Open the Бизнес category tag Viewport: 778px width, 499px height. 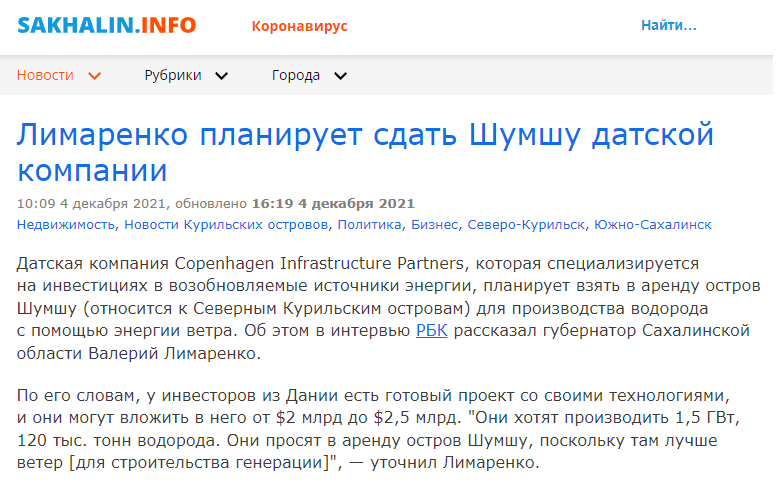click(434, 225)
